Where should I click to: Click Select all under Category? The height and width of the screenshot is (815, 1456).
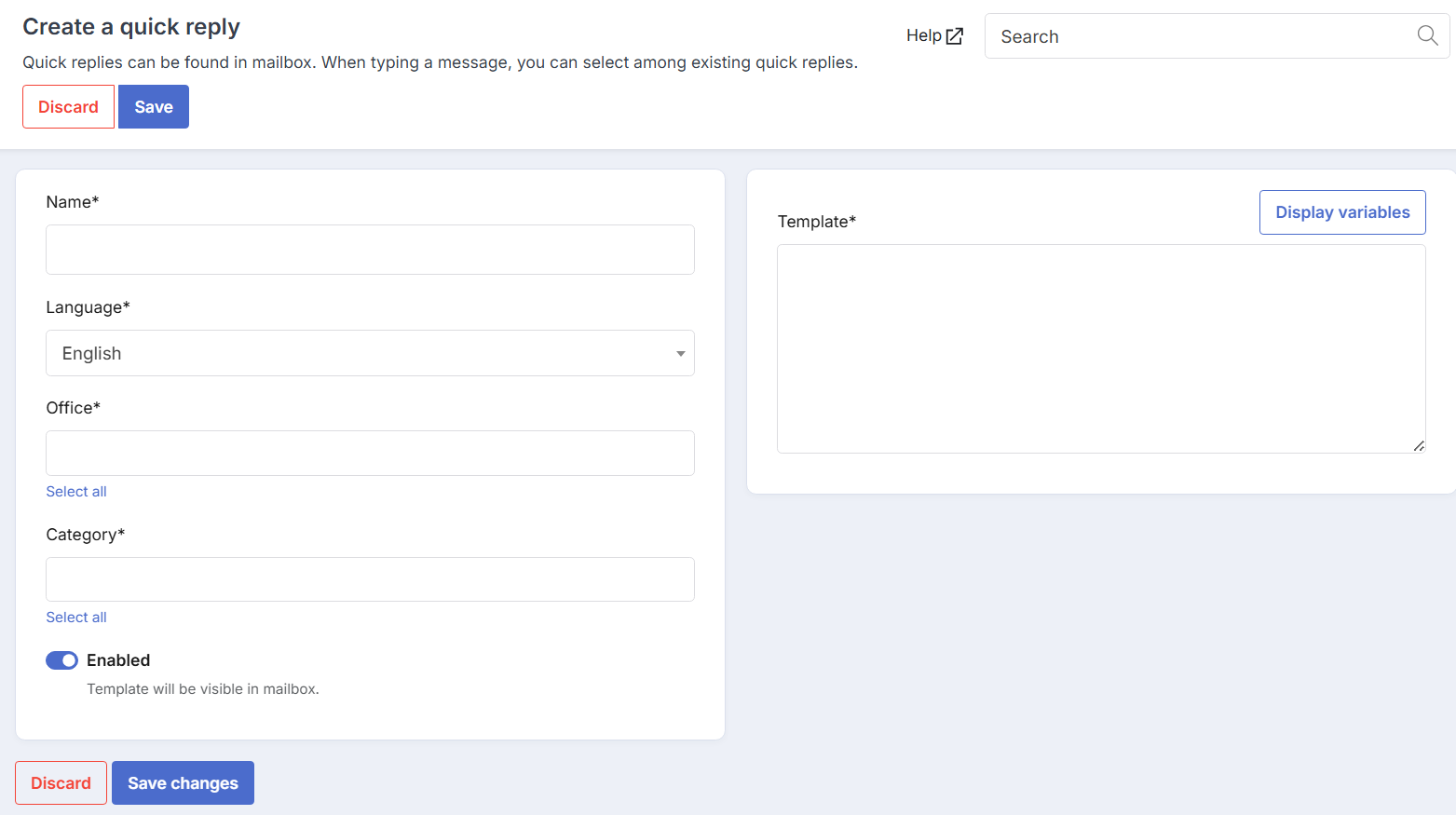75,617
